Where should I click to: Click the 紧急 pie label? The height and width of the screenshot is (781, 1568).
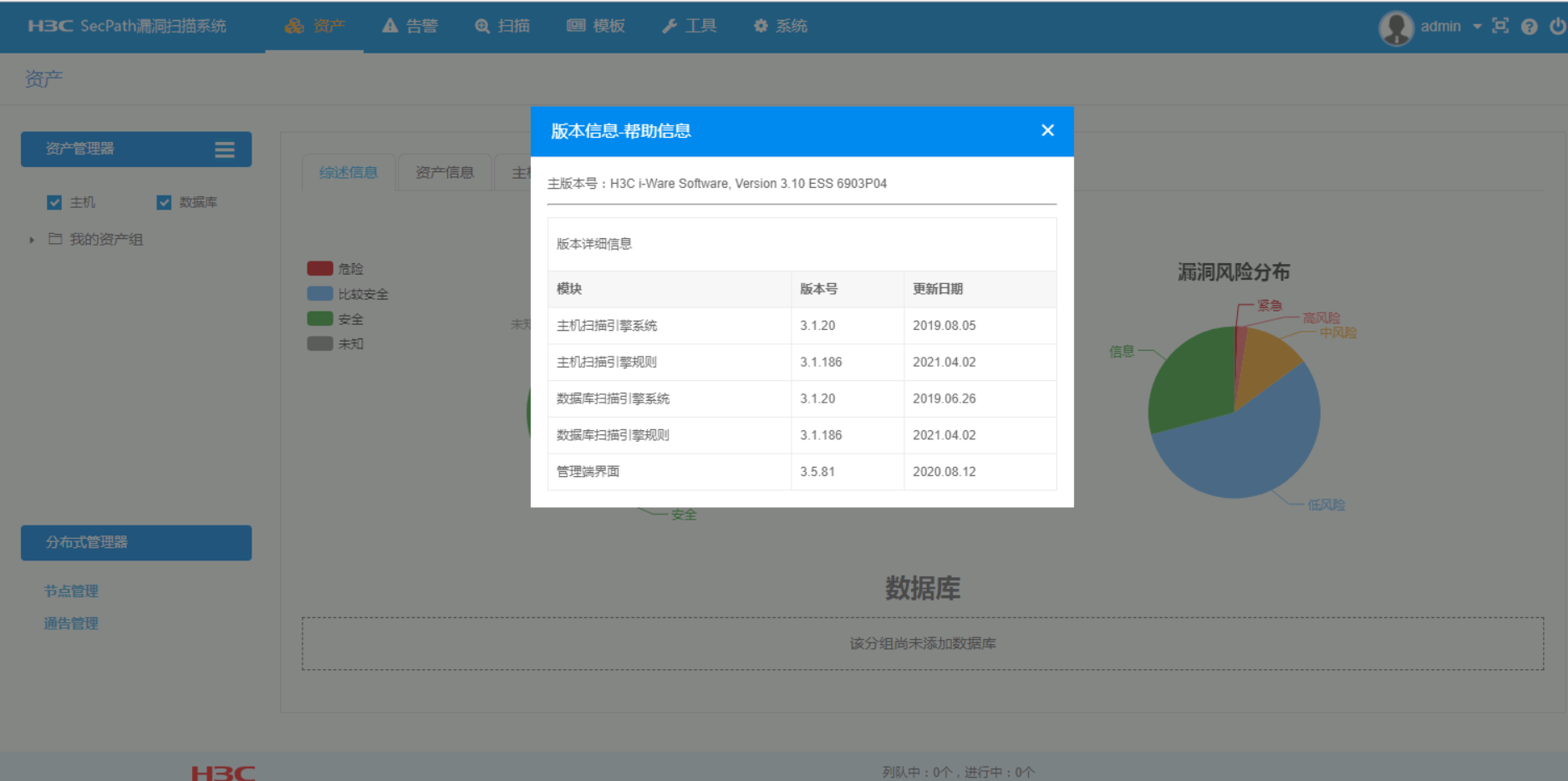click(1270, 306)
